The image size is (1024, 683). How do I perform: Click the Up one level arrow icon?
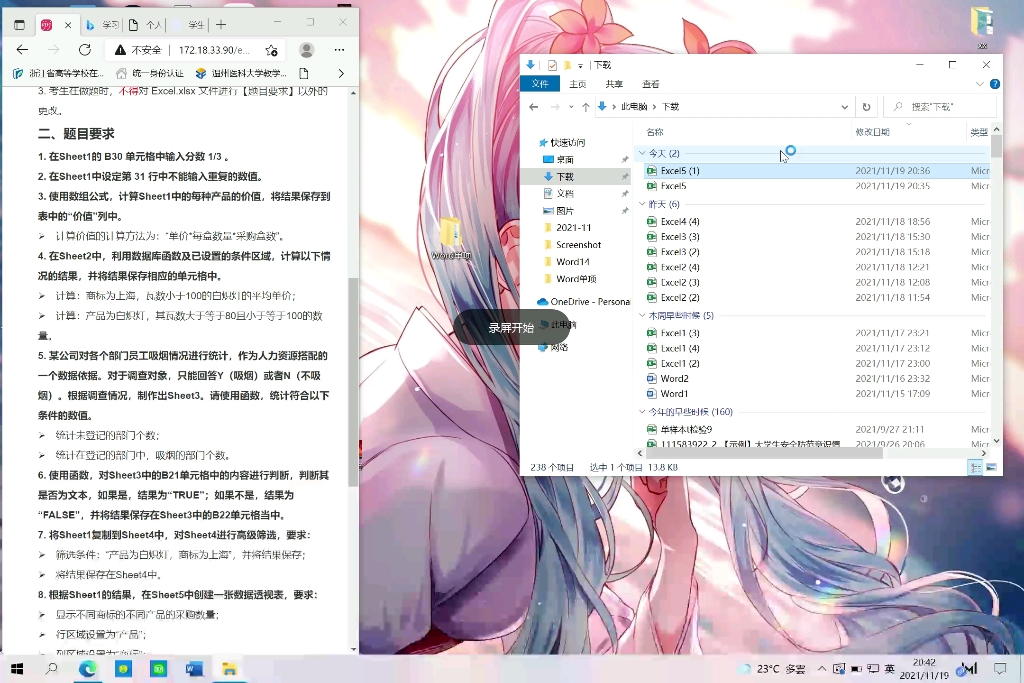pos(585,106)
